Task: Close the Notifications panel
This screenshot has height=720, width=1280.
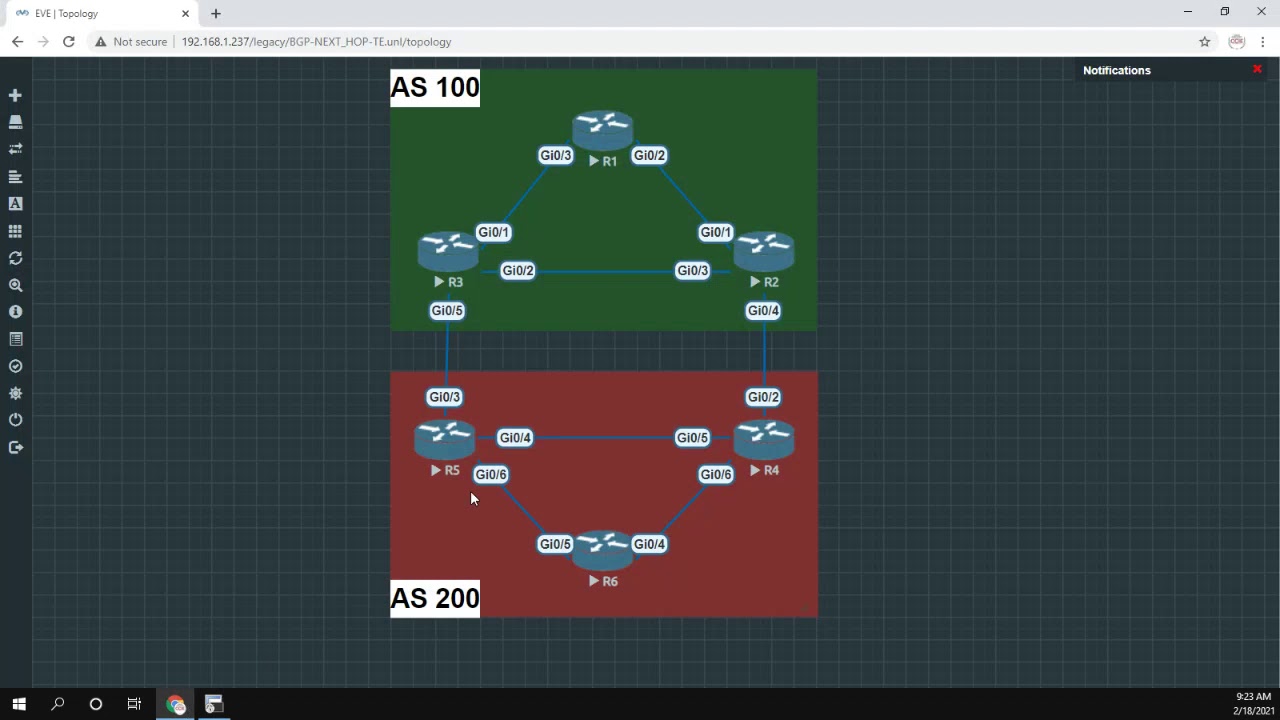Action: 1257,69
